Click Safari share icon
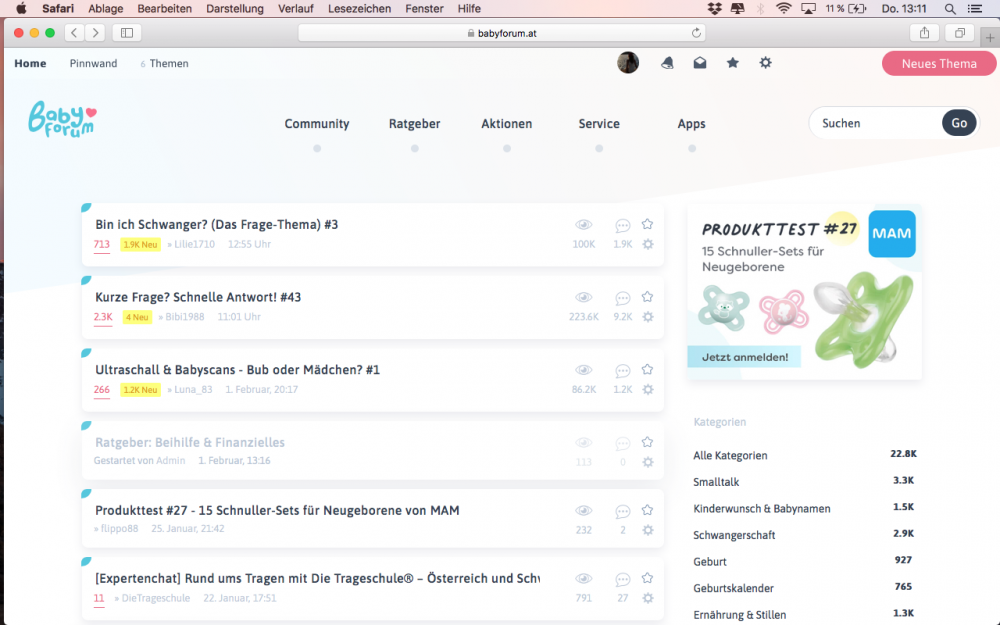1000x625 pixels. 924,33
